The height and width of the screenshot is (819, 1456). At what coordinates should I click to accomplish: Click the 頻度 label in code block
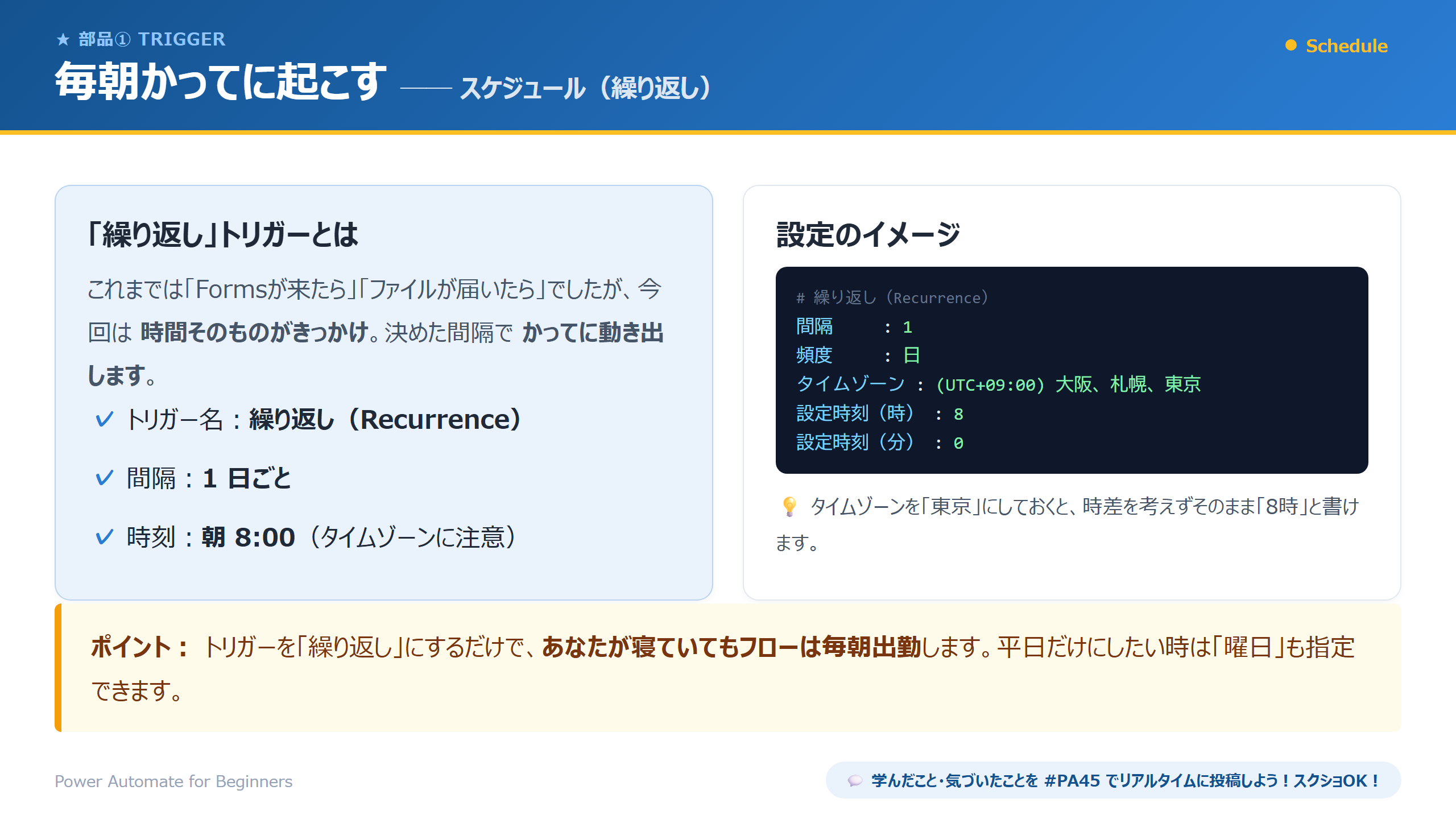point(814,355)
